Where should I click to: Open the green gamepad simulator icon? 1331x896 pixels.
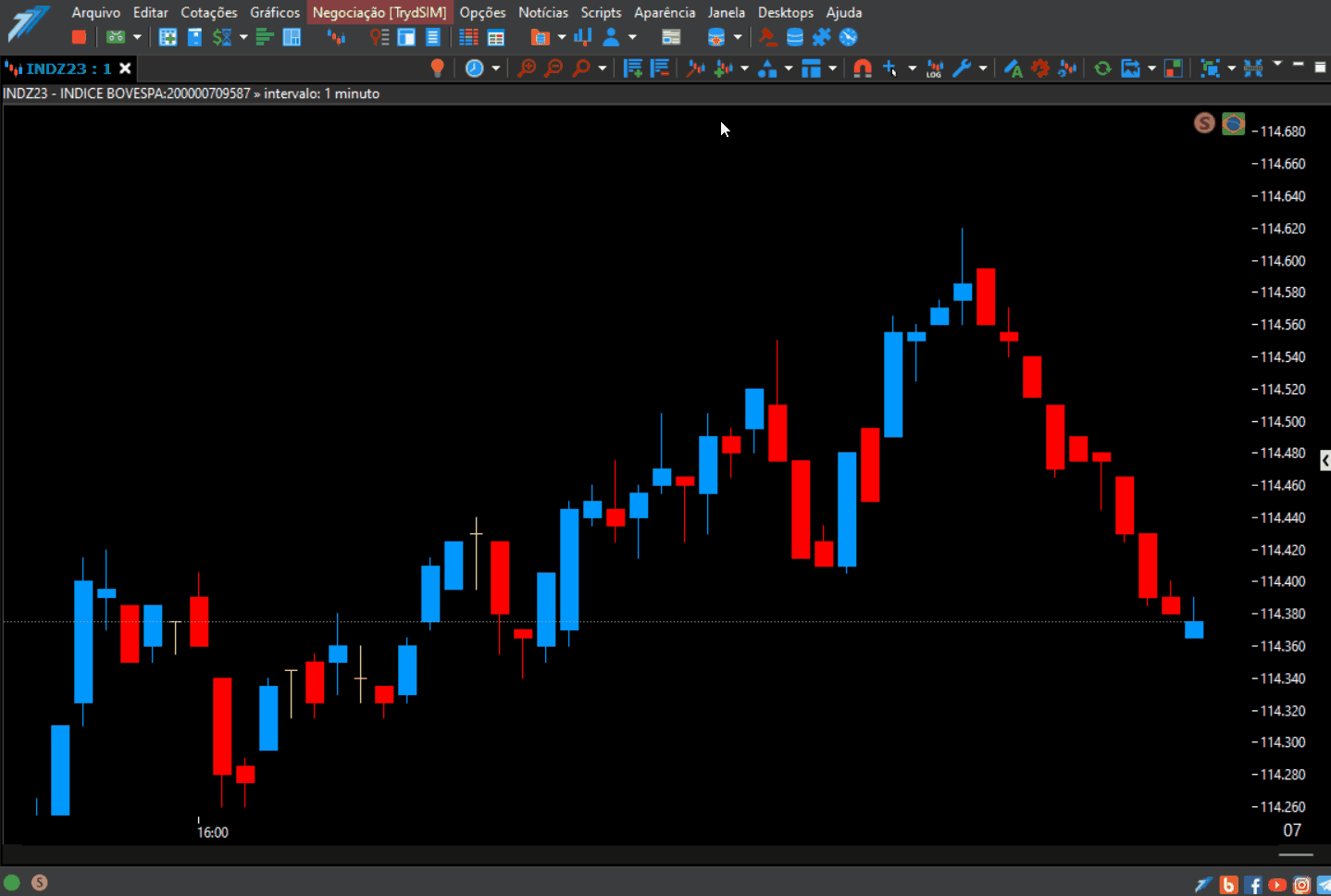[116, 37]
